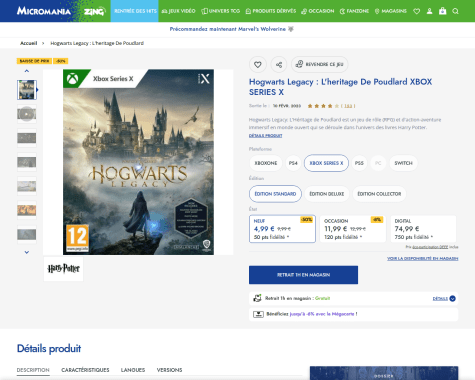Switch to Versions tab
475x380 pixels.
point(169,370)
